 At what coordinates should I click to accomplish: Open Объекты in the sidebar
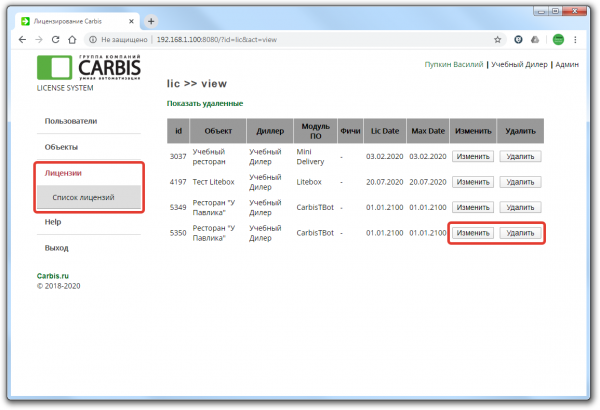click(62, 147)
